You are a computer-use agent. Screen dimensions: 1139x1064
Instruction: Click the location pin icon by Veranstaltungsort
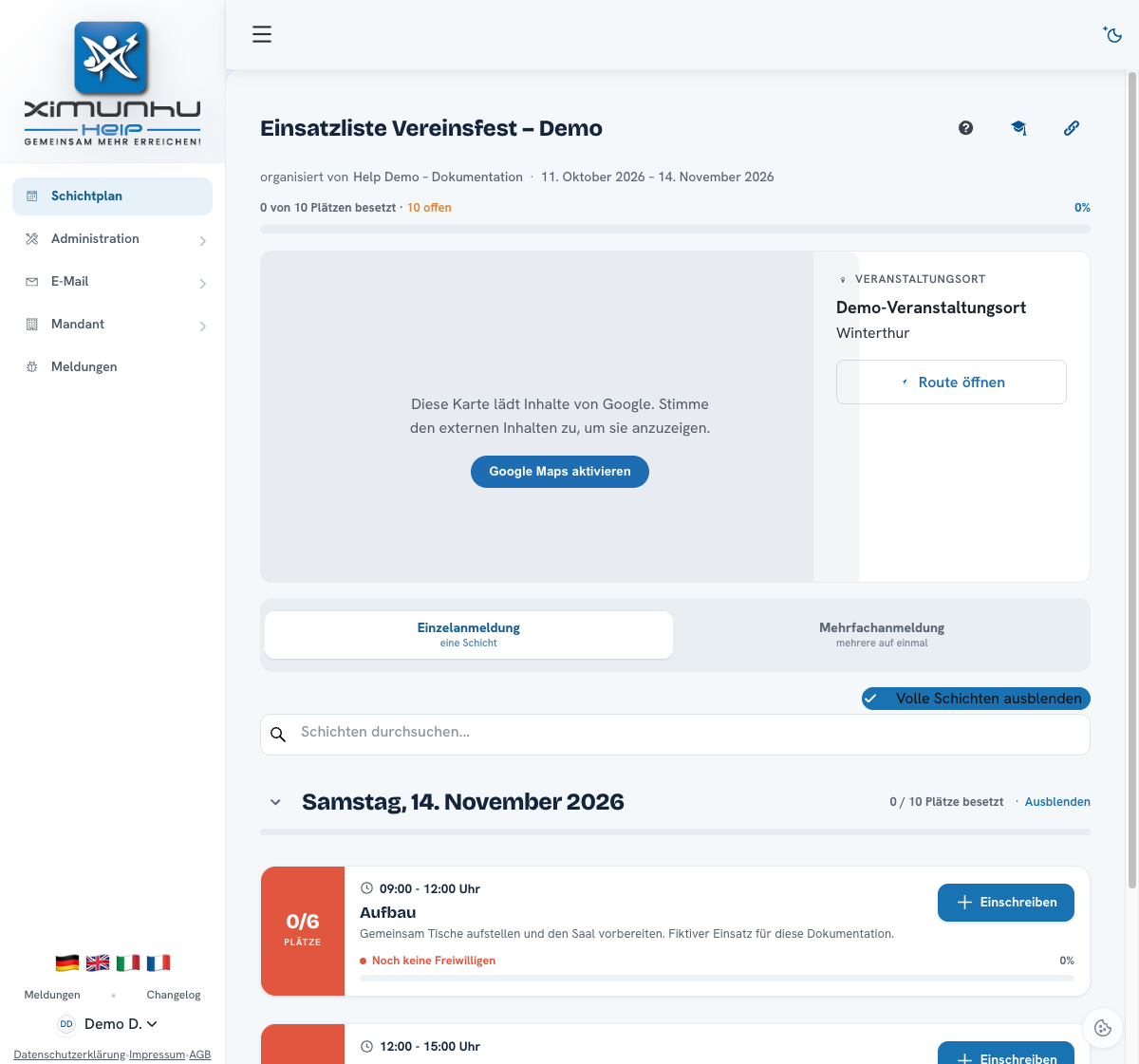tap(843, 280)
